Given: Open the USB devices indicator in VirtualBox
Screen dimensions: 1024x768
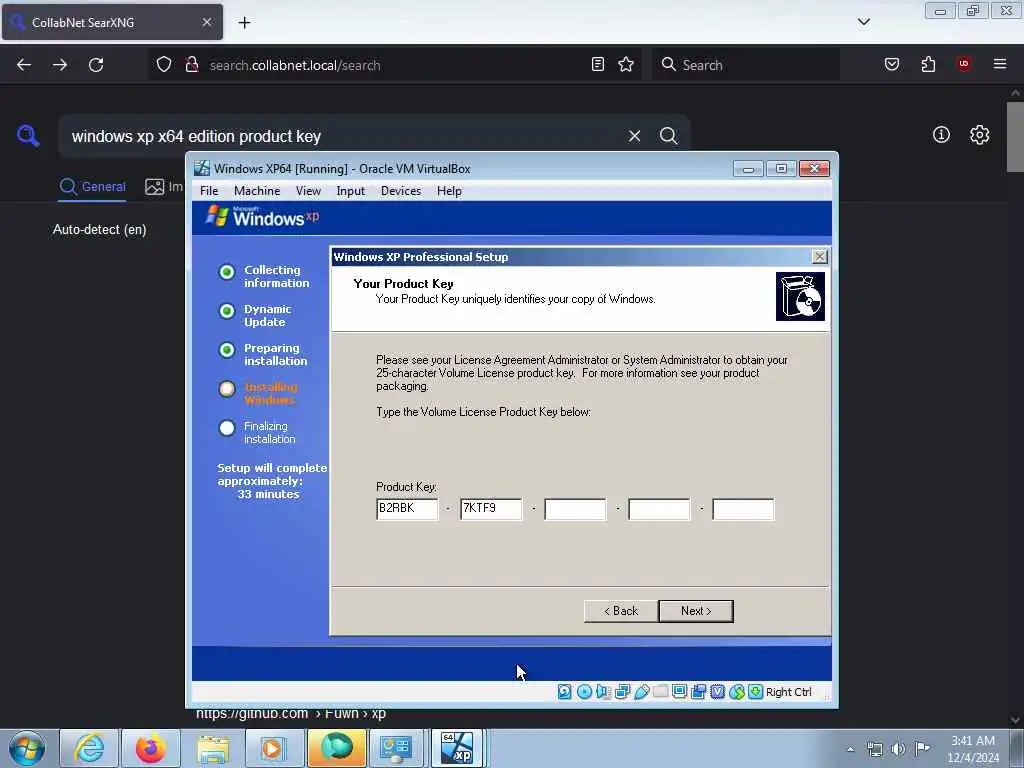Looking at the screenshot, I should (x=641, y=692).
